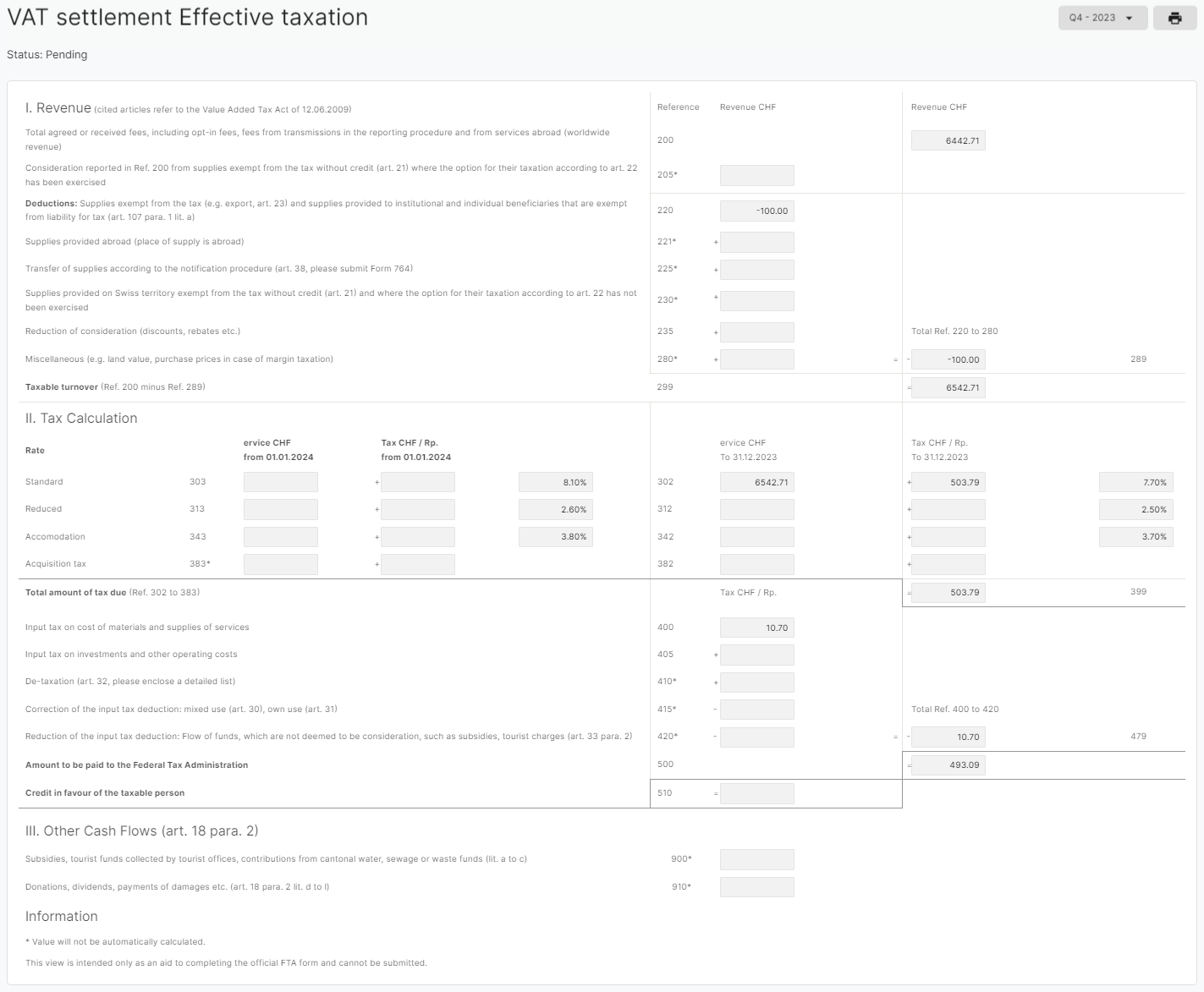Open the Q4 - 2023 period dropdown

pyautogui.click(x=1102, y=18)
